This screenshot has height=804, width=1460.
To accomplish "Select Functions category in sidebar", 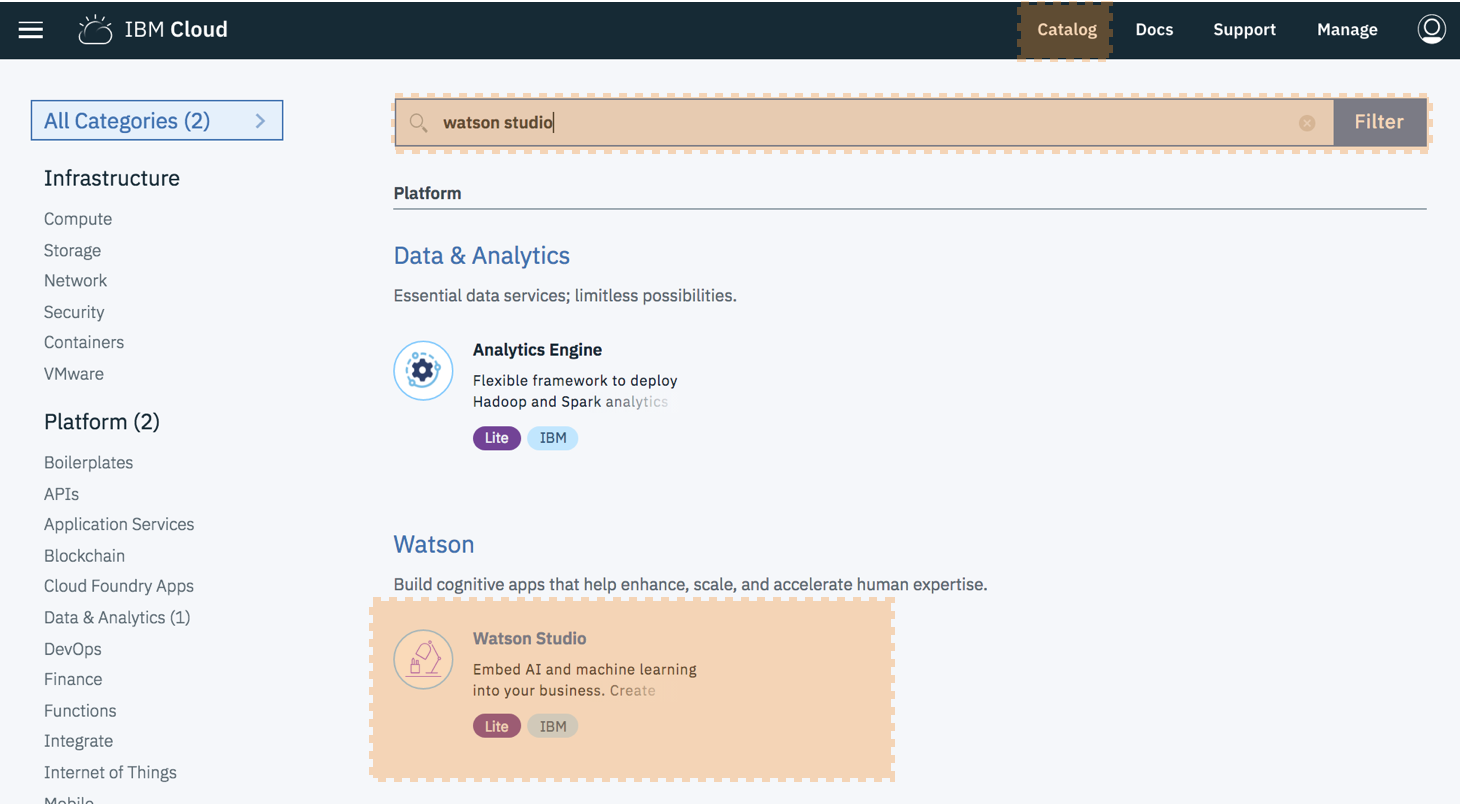I will tap(80, 711).
